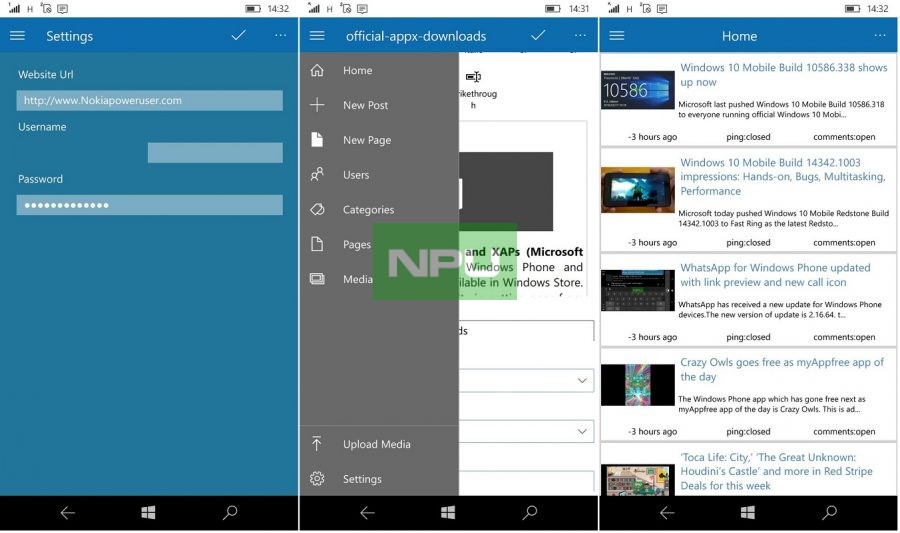Select Categories in the side menu
The height and width of the screenshot is (533, 900).
(368, 210)
